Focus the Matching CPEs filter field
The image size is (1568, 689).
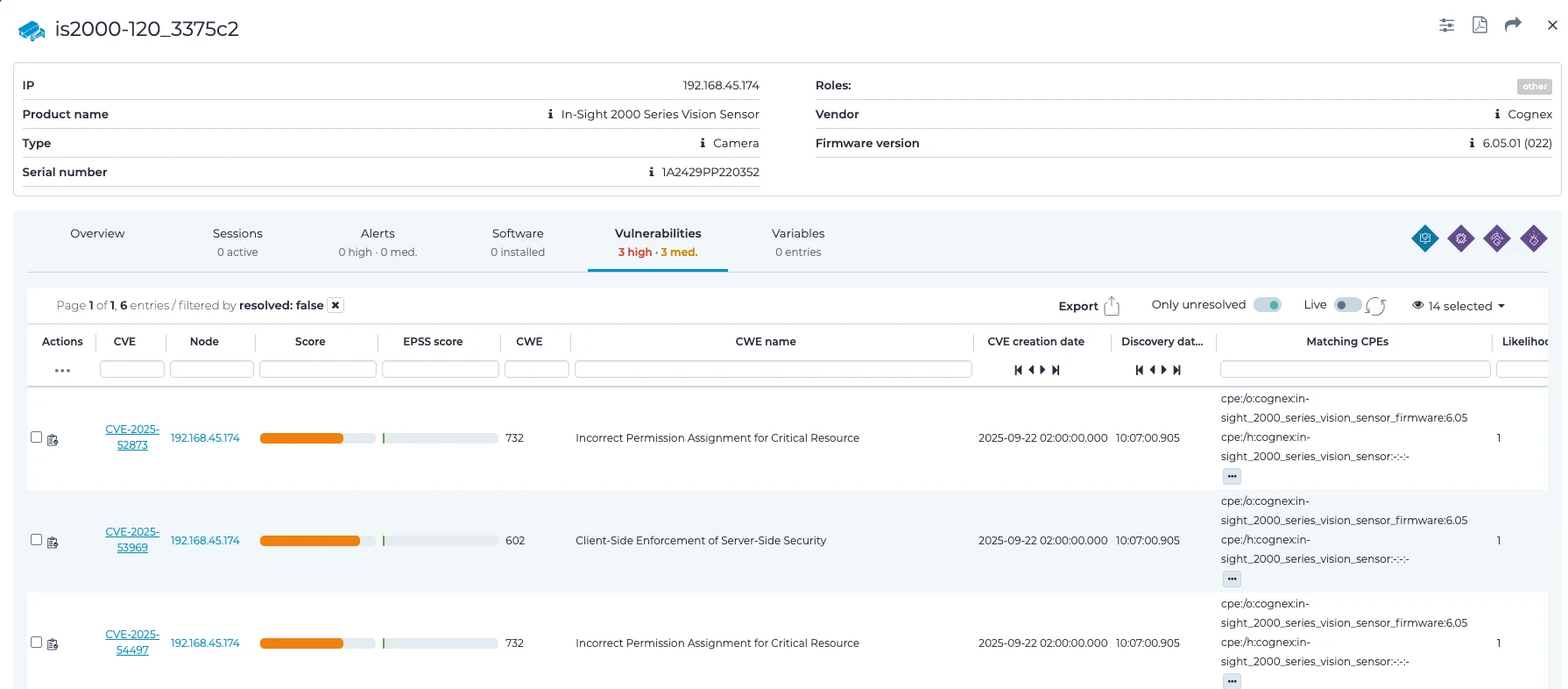[x=1355, y=369]
